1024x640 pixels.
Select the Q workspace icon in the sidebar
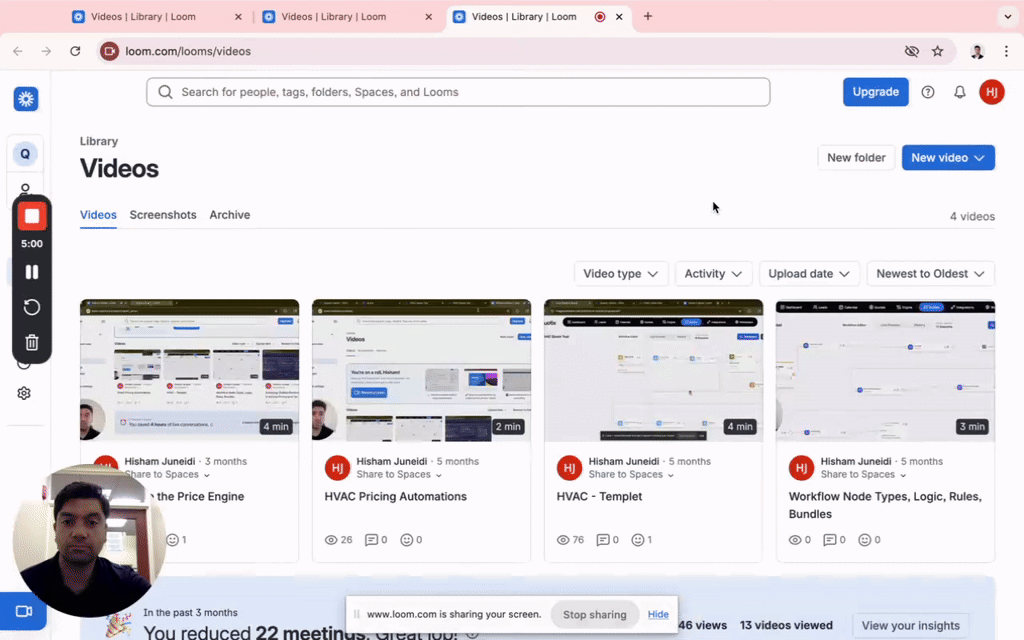pyautogui.click(x=25, y=154)
